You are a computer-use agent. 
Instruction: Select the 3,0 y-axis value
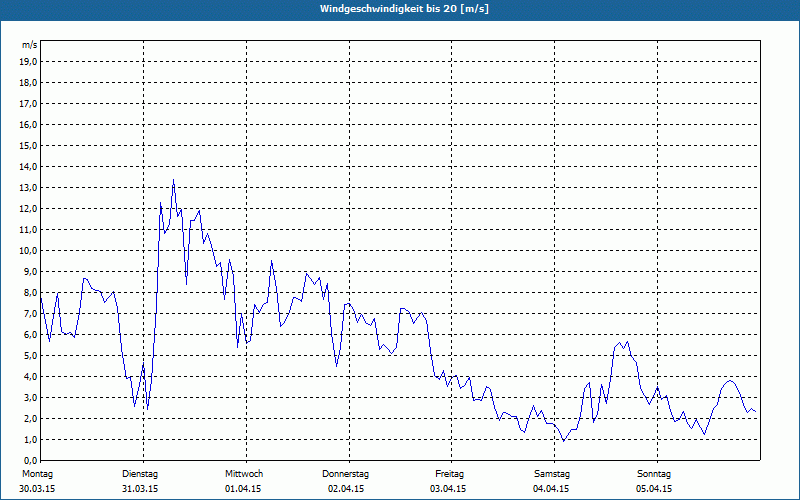31,397
